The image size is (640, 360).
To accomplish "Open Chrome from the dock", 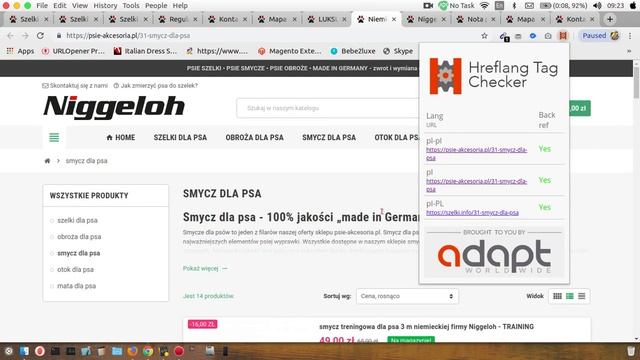I will click(x=148, y=351).
